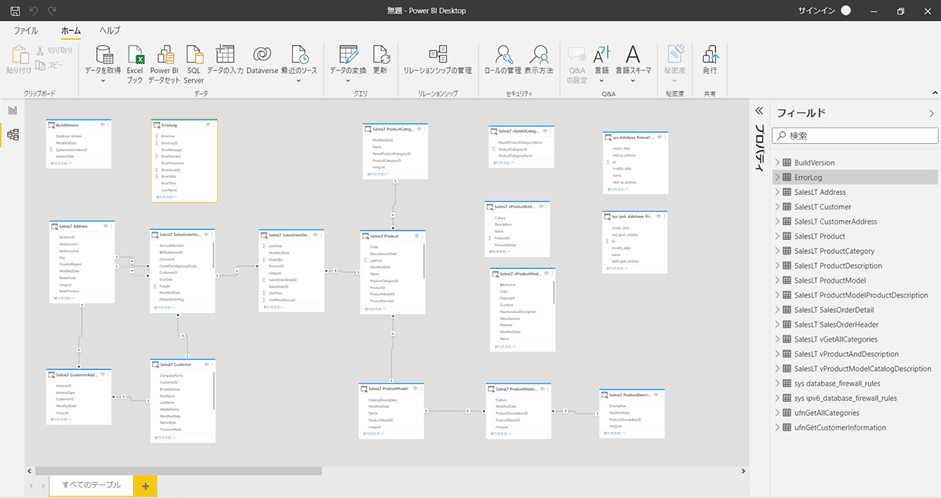Click the Undo arrow in title bar
This screenshot has width=941, height=498.
click(34, 11)
